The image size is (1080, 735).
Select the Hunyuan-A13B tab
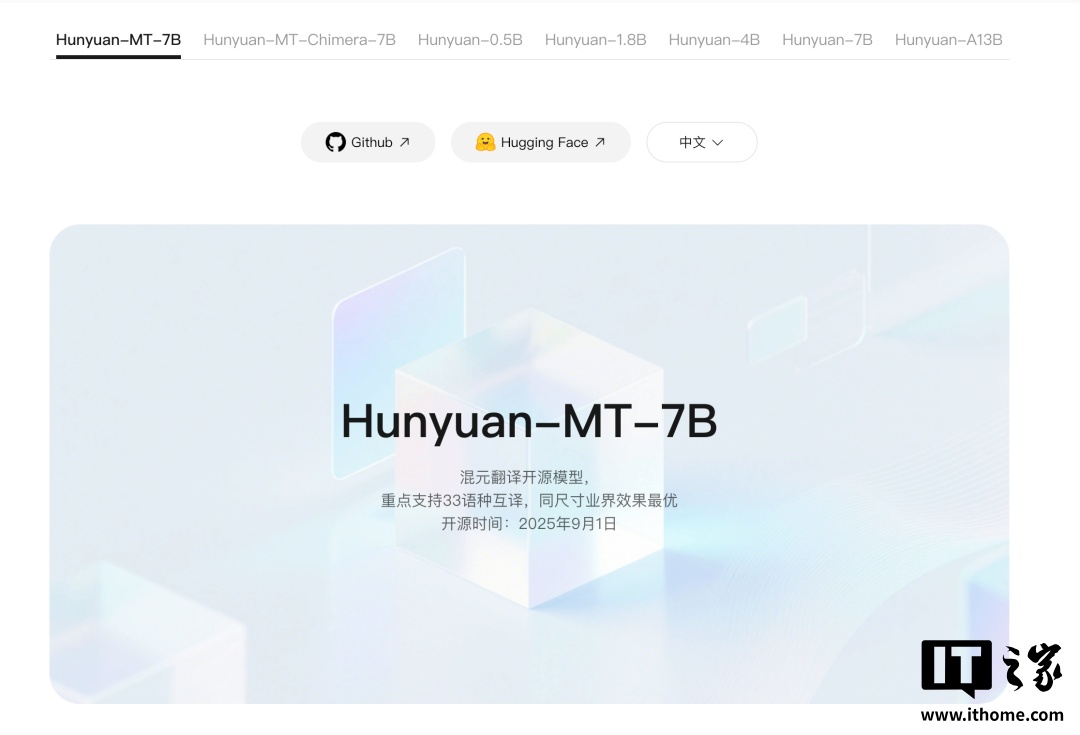(948, 40)
